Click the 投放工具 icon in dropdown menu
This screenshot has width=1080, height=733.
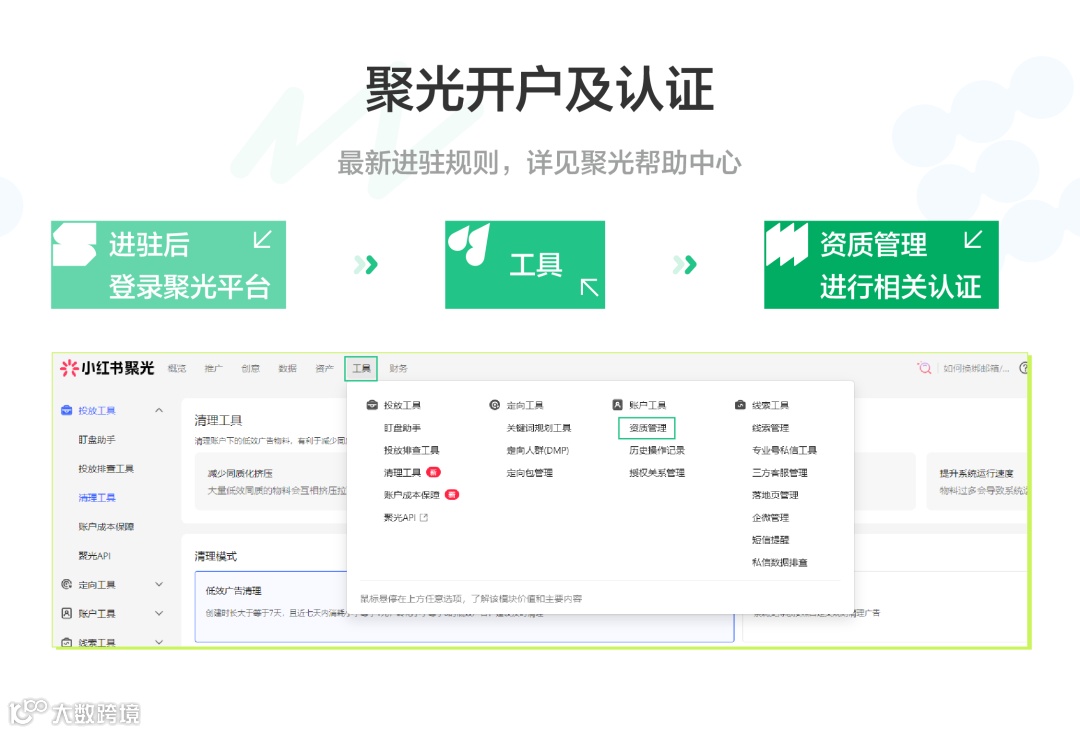372,405
